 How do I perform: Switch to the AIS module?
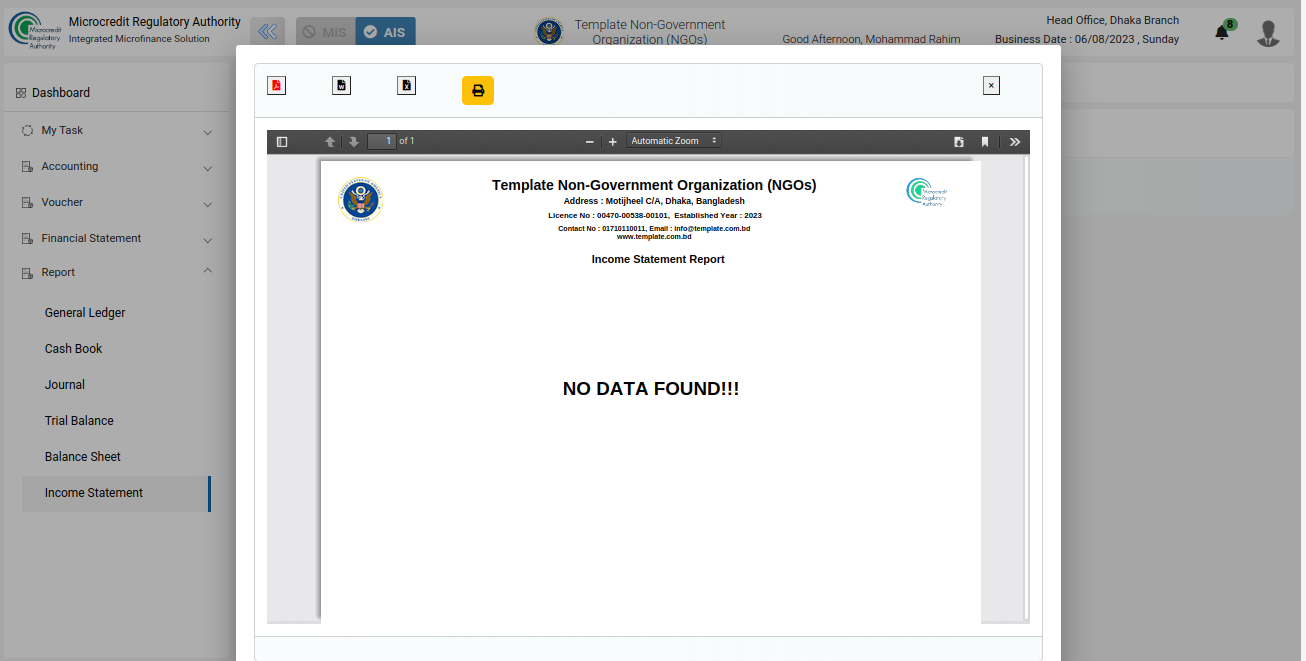tap(385, 32)
